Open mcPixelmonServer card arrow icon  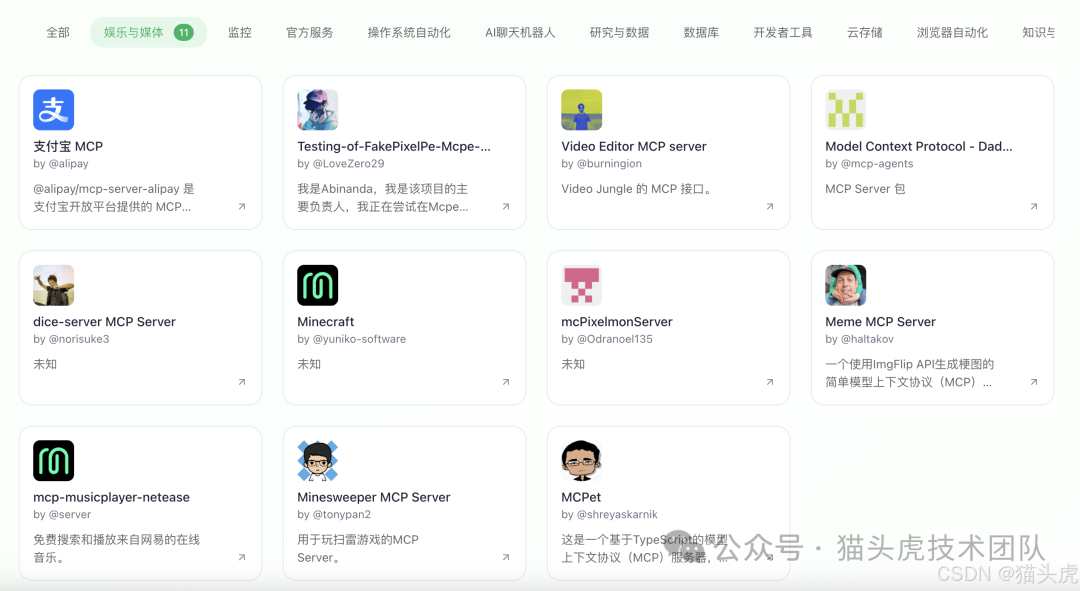pyautogui.click(x=770, y=382)
